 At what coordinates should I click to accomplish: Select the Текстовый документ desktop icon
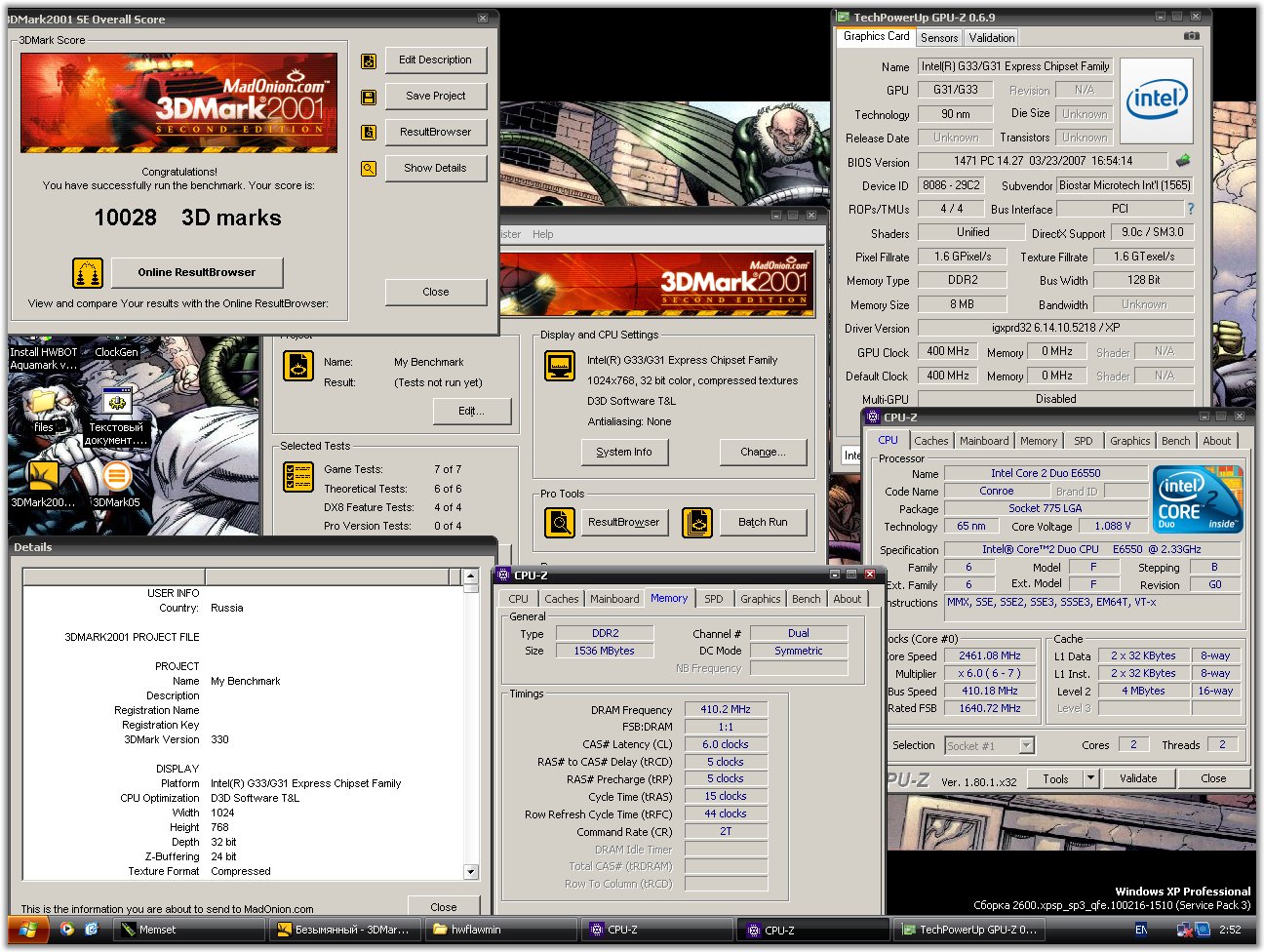(x=116, y=416)
